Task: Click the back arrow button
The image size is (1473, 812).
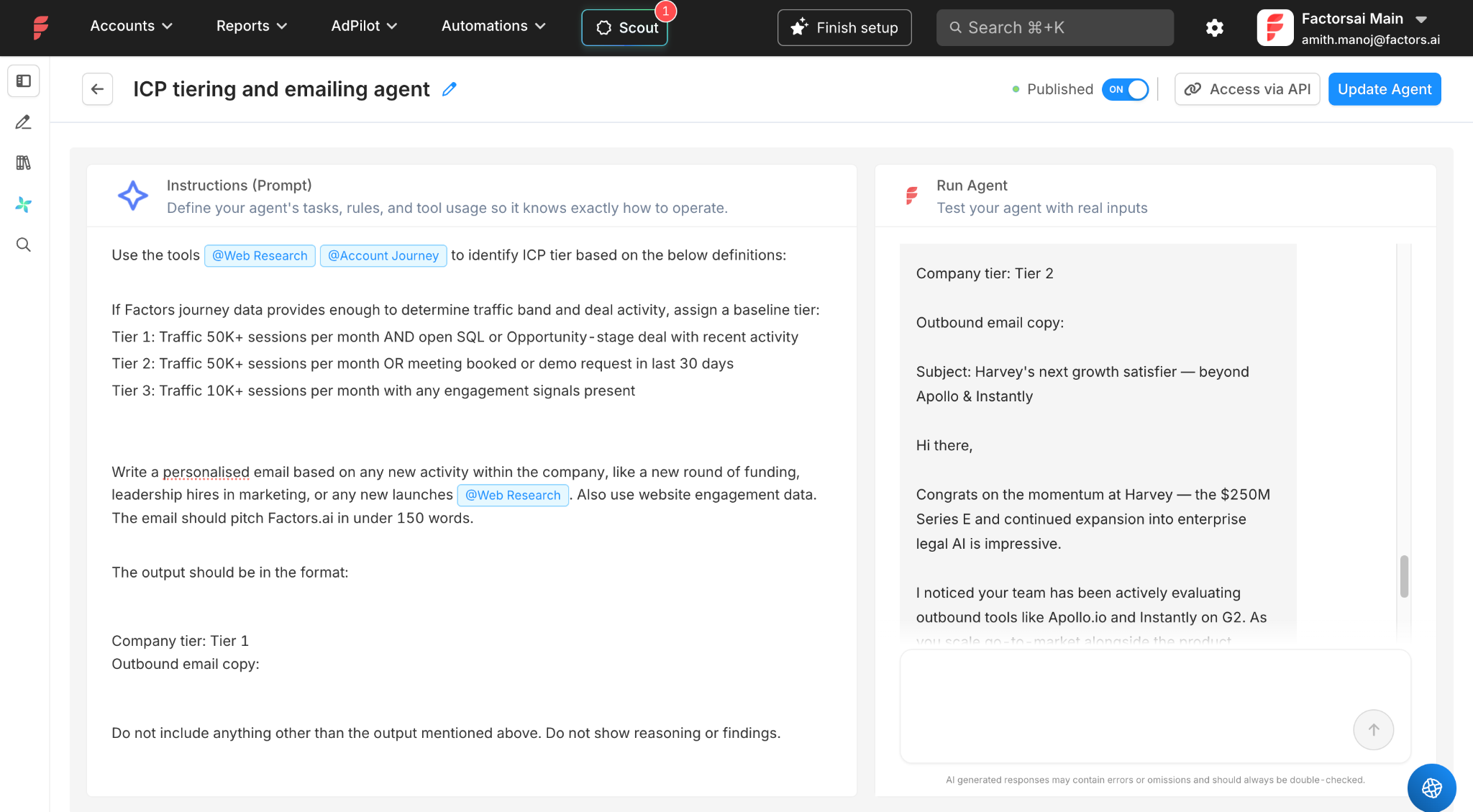Action: click(98, 89)
